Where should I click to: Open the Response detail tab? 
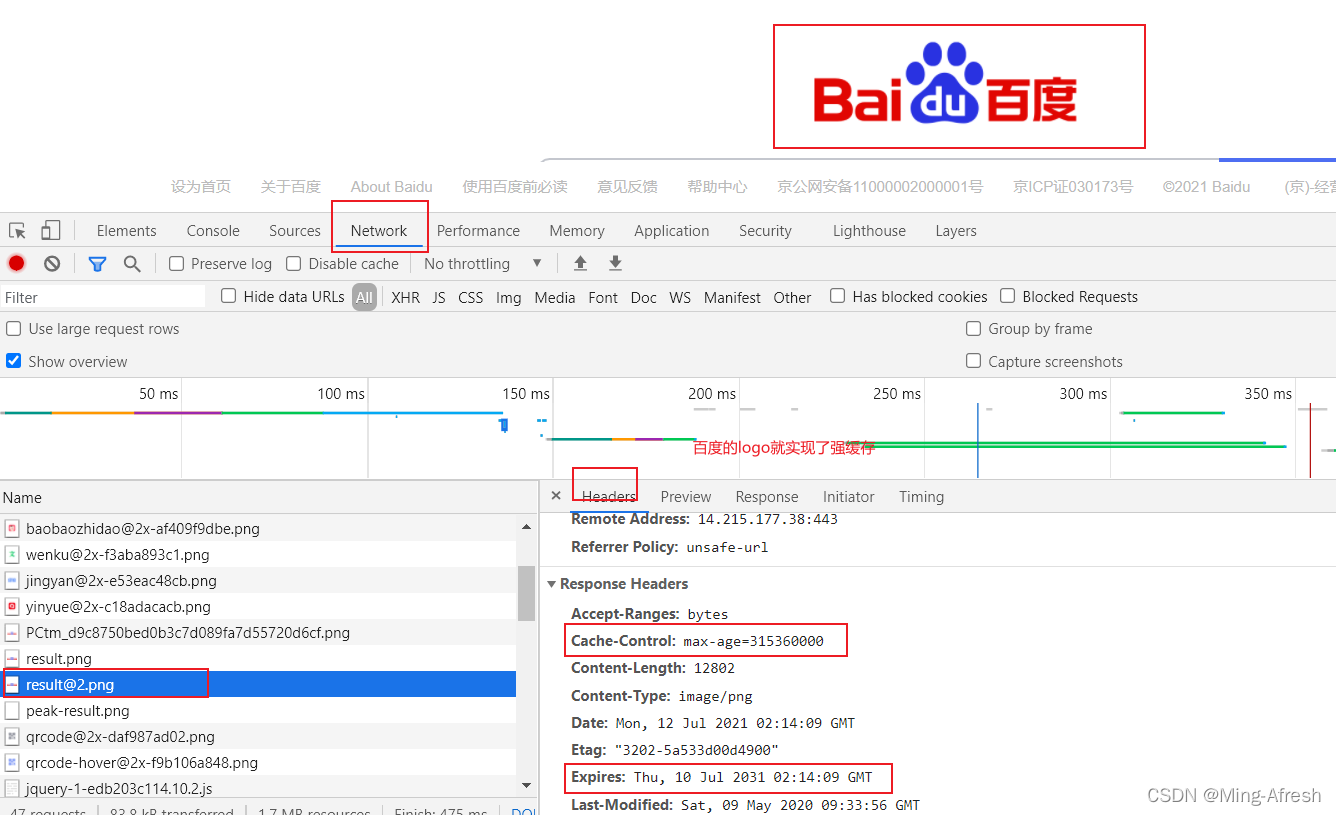click(x=767, y=497)
